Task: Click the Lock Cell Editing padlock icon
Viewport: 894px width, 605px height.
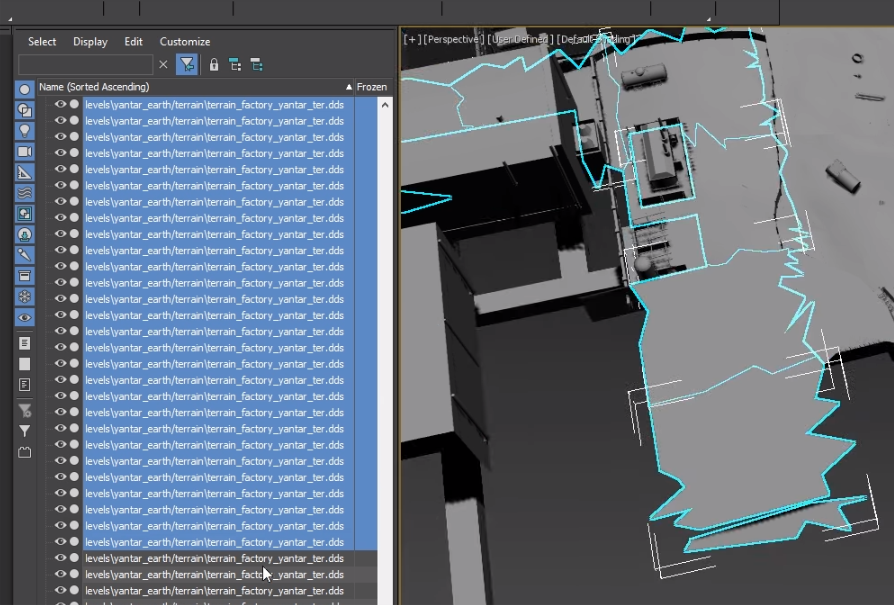Action: [213, 65]
